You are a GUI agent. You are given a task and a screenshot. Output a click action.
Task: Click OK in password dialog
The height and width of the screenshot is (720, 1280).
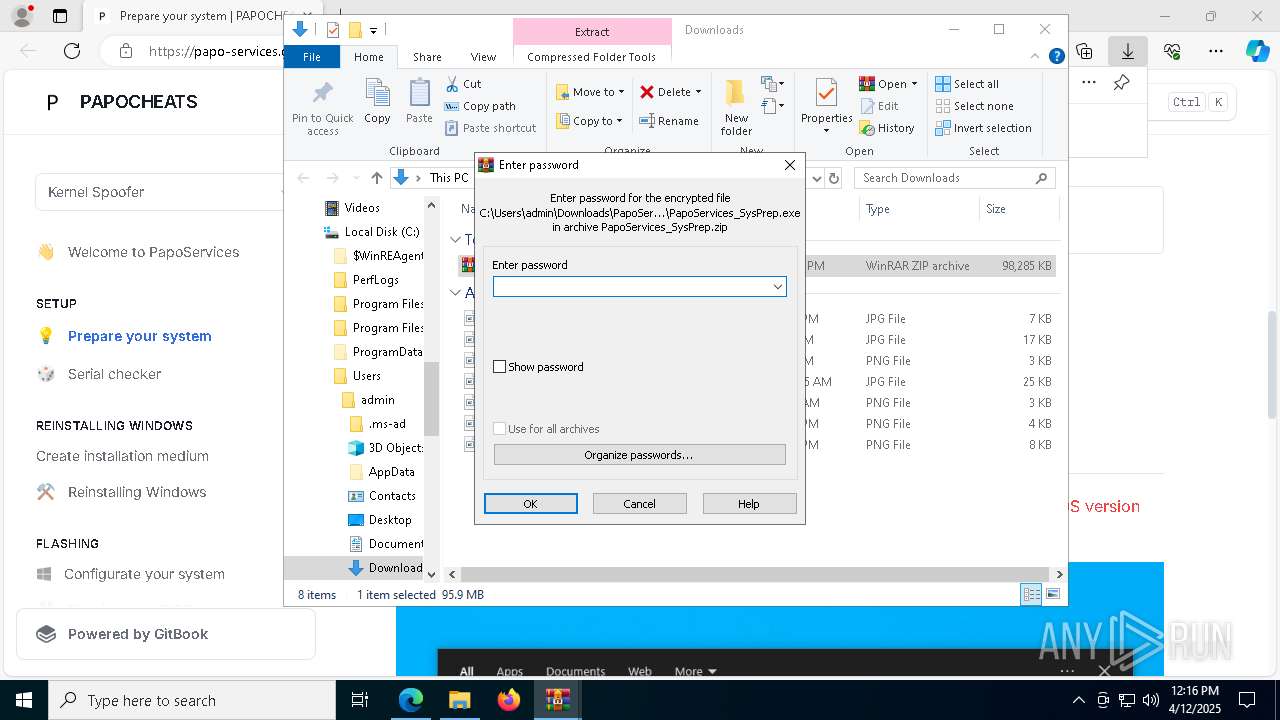(x=531, y=504)
